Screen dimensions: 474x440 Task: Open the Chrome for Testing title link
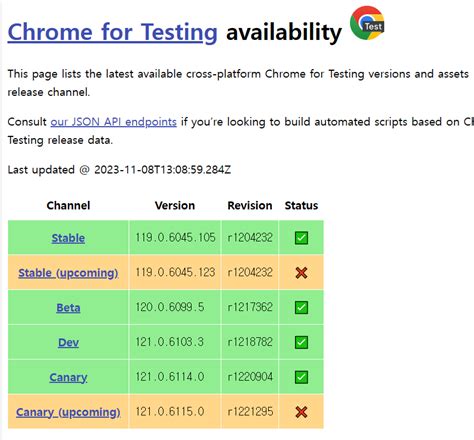click(x=112, y=32)
